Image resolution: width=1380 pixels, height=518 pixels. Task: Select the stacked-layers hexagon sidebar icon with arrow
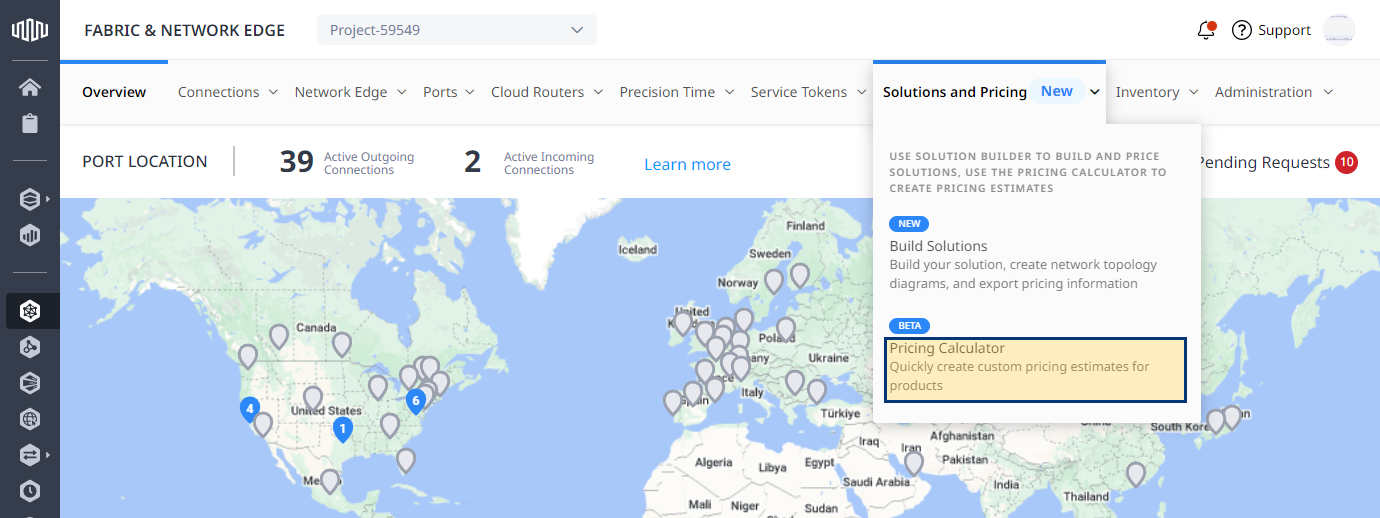tap(30, 199)
